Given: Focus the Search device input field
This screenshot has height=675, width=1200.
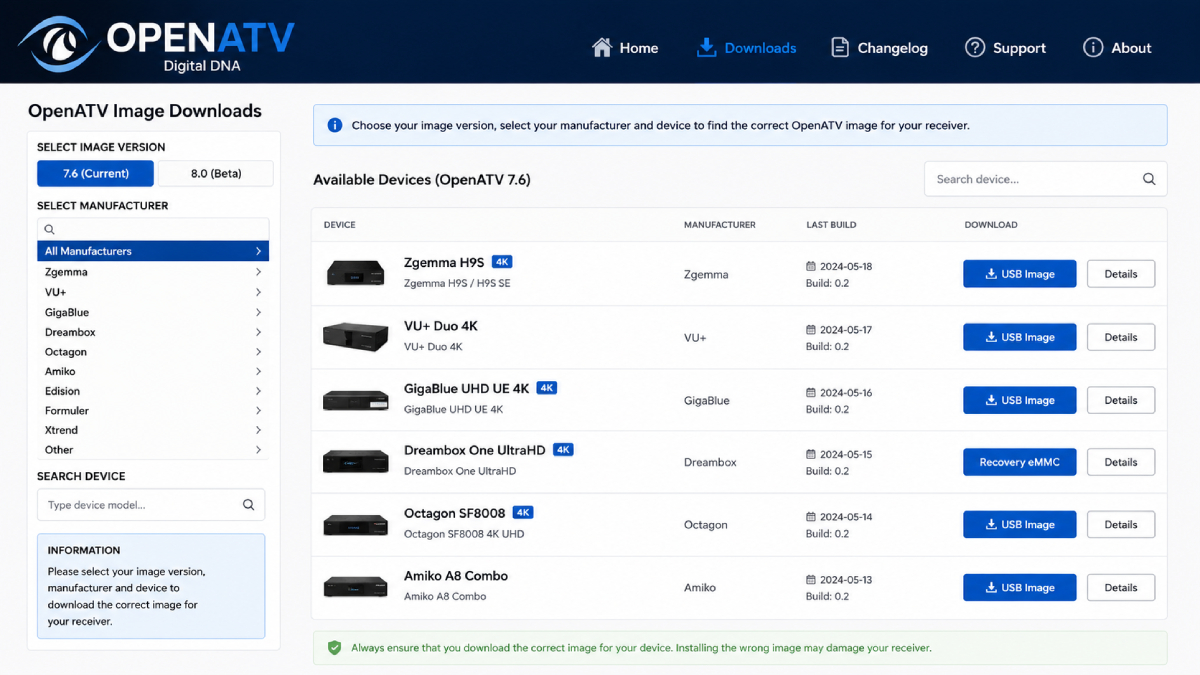Looking at the screenshot, I should [1045, 179].
